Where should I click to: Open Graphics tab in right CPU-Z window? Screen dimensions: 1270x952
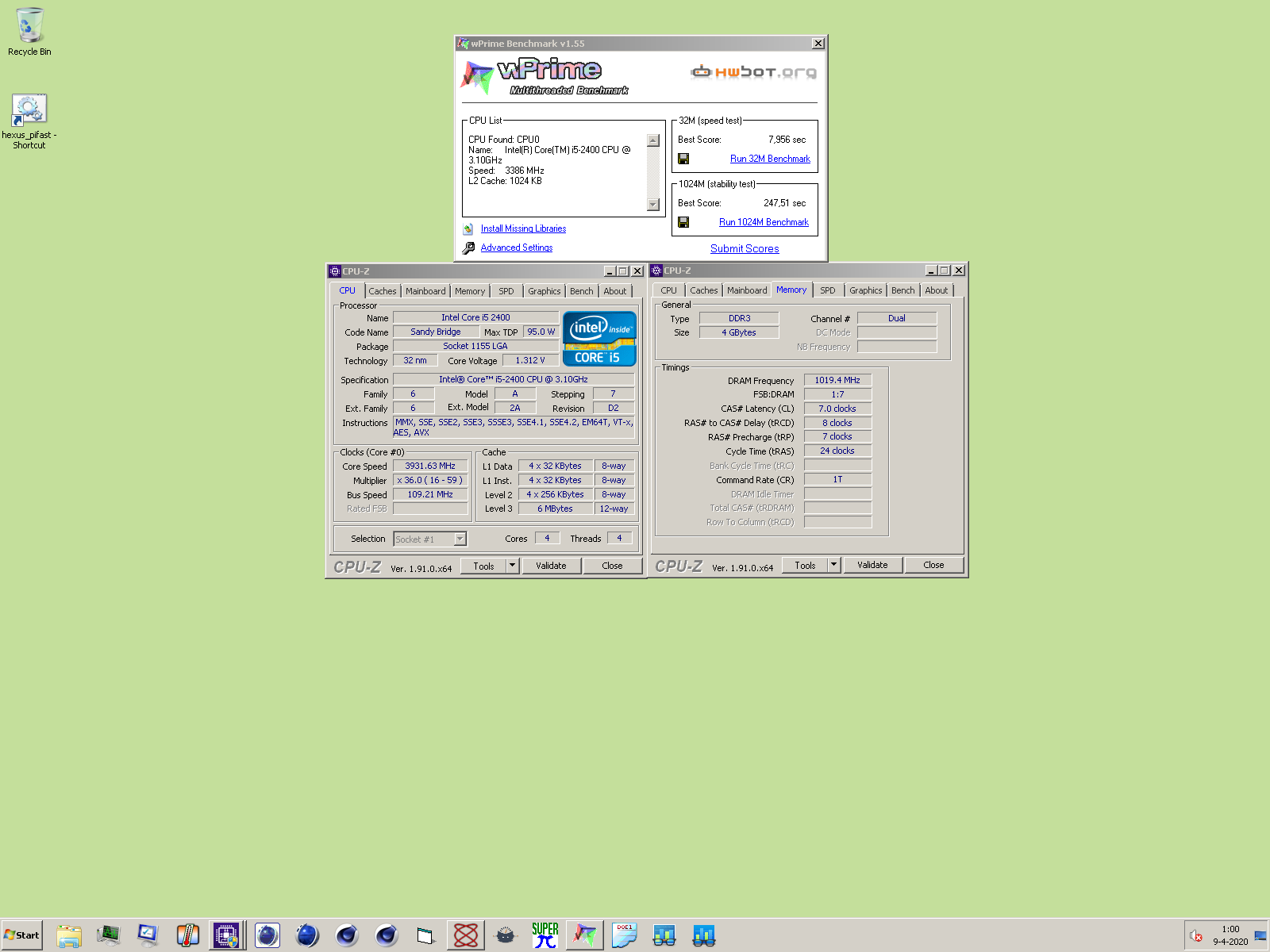click(866, 290)
